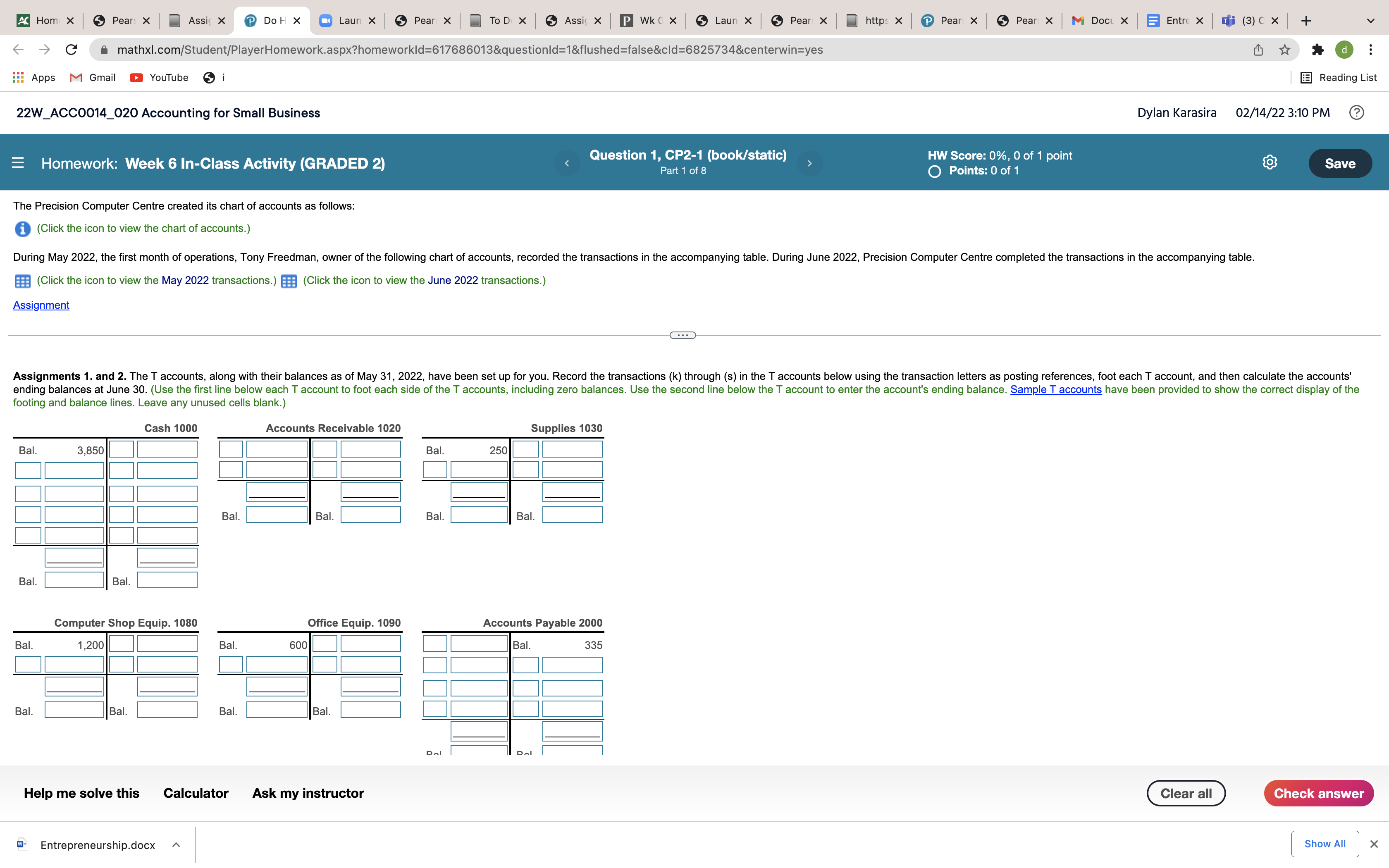Click the help question mark icon
The image size is (1389, 868).
1356,113
